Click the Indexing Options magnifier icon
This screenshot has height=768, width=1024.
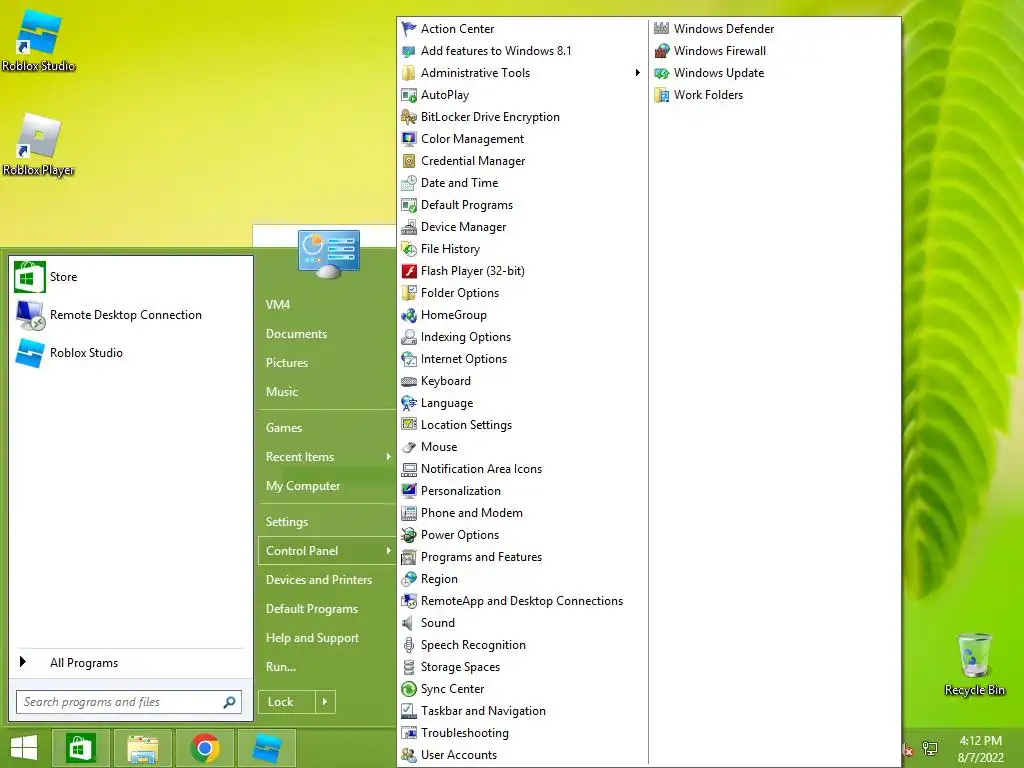point(409,337)
